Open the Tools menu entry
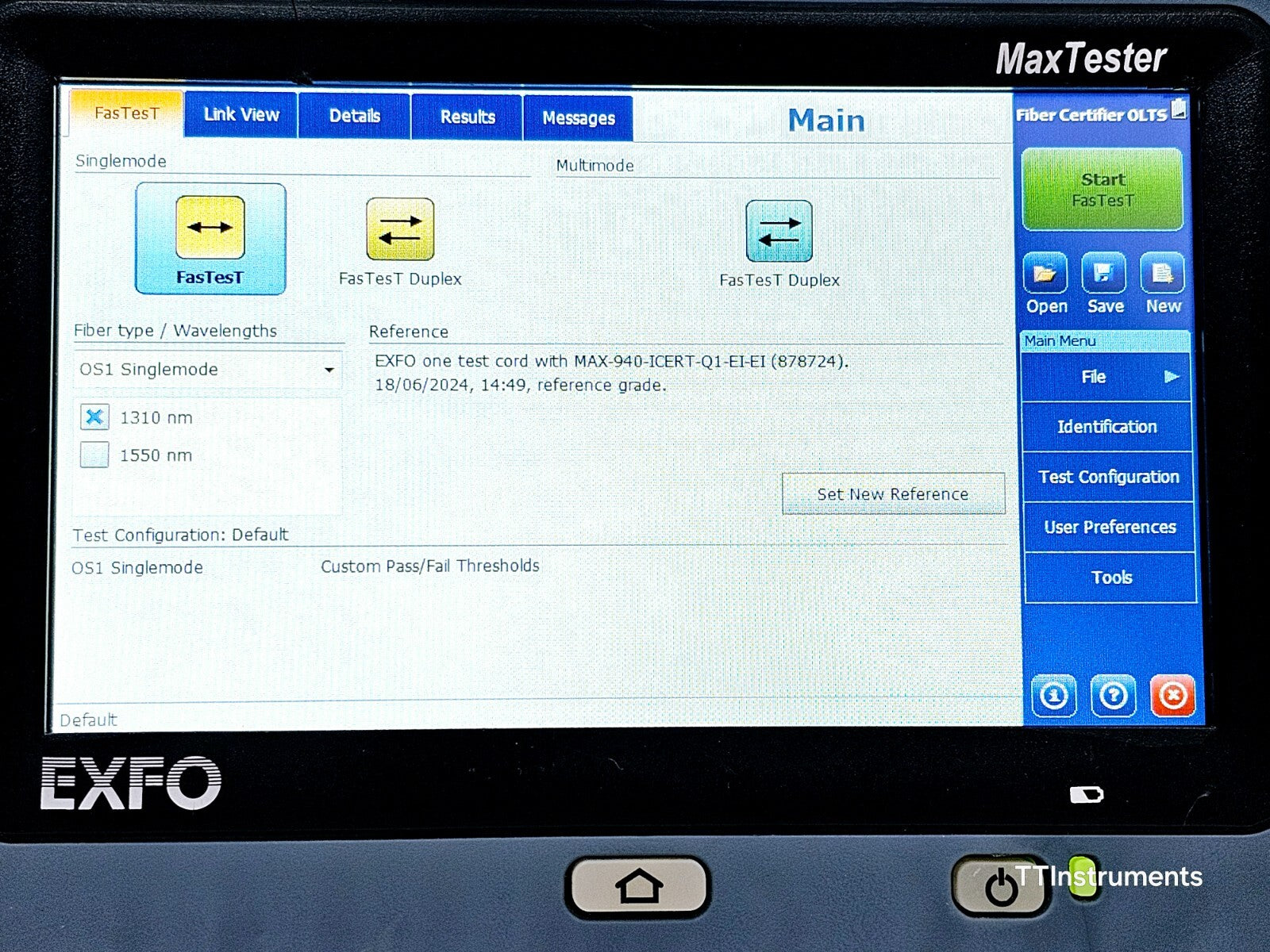Viewport: 1270px width, 952px height. coord(1112,578)
